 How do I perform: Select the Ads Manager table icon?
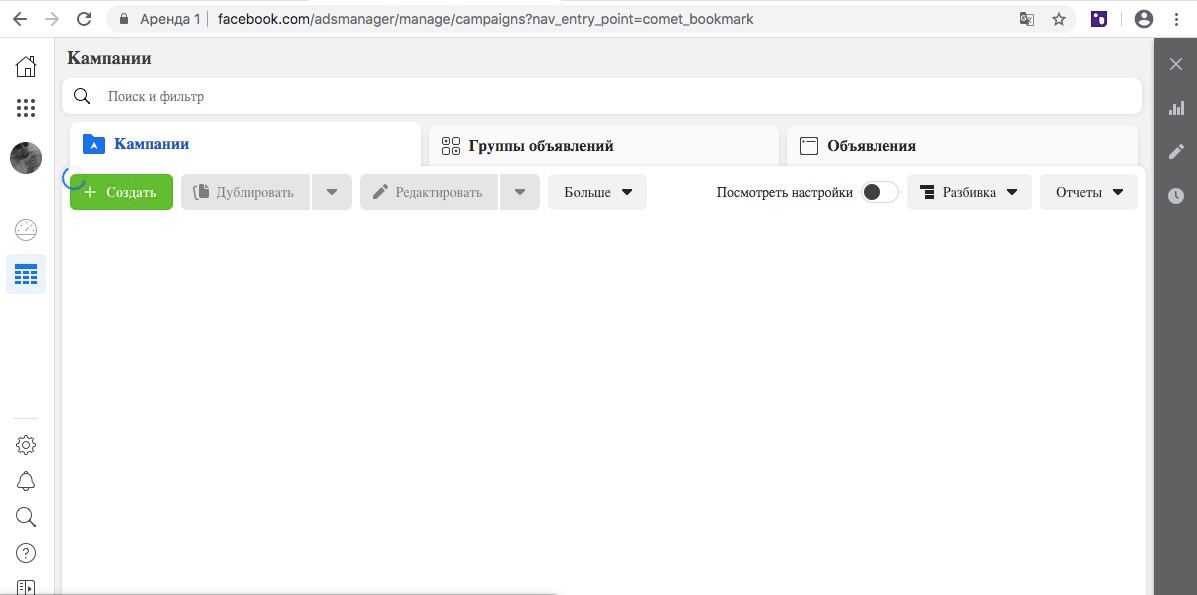coord(26,274)
